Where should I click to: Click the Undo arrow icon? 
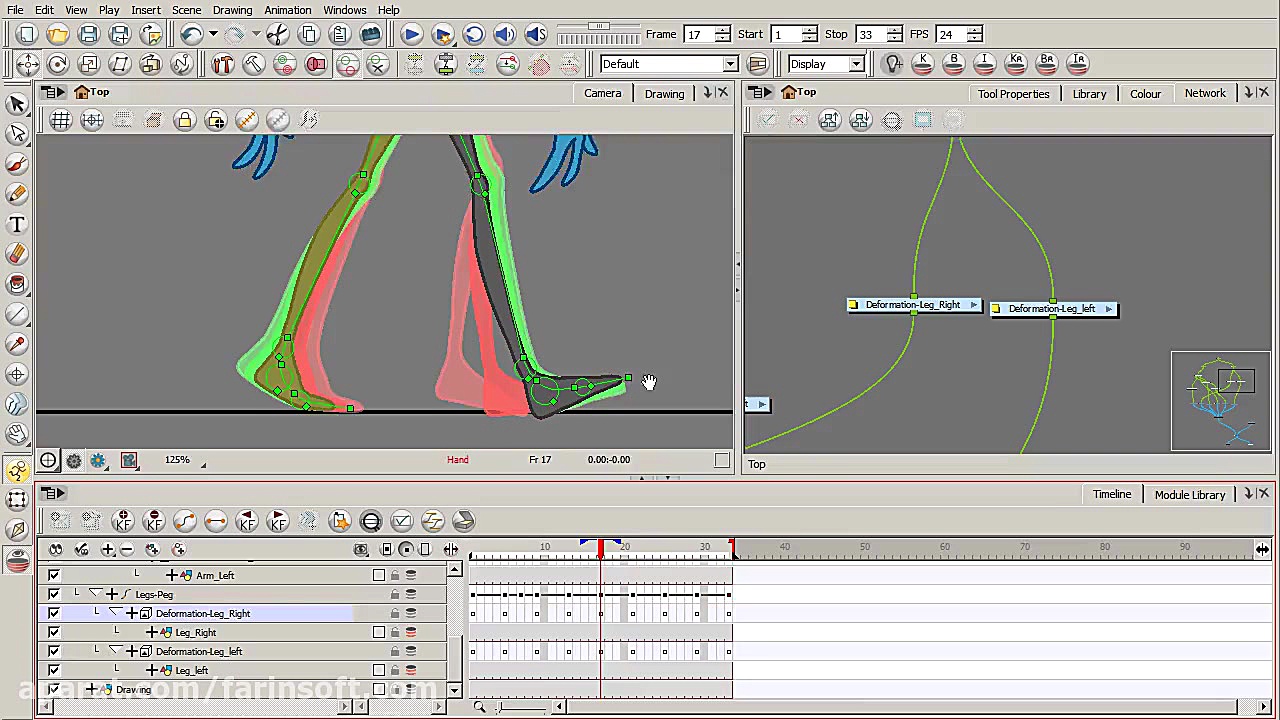tap(191, 35)
